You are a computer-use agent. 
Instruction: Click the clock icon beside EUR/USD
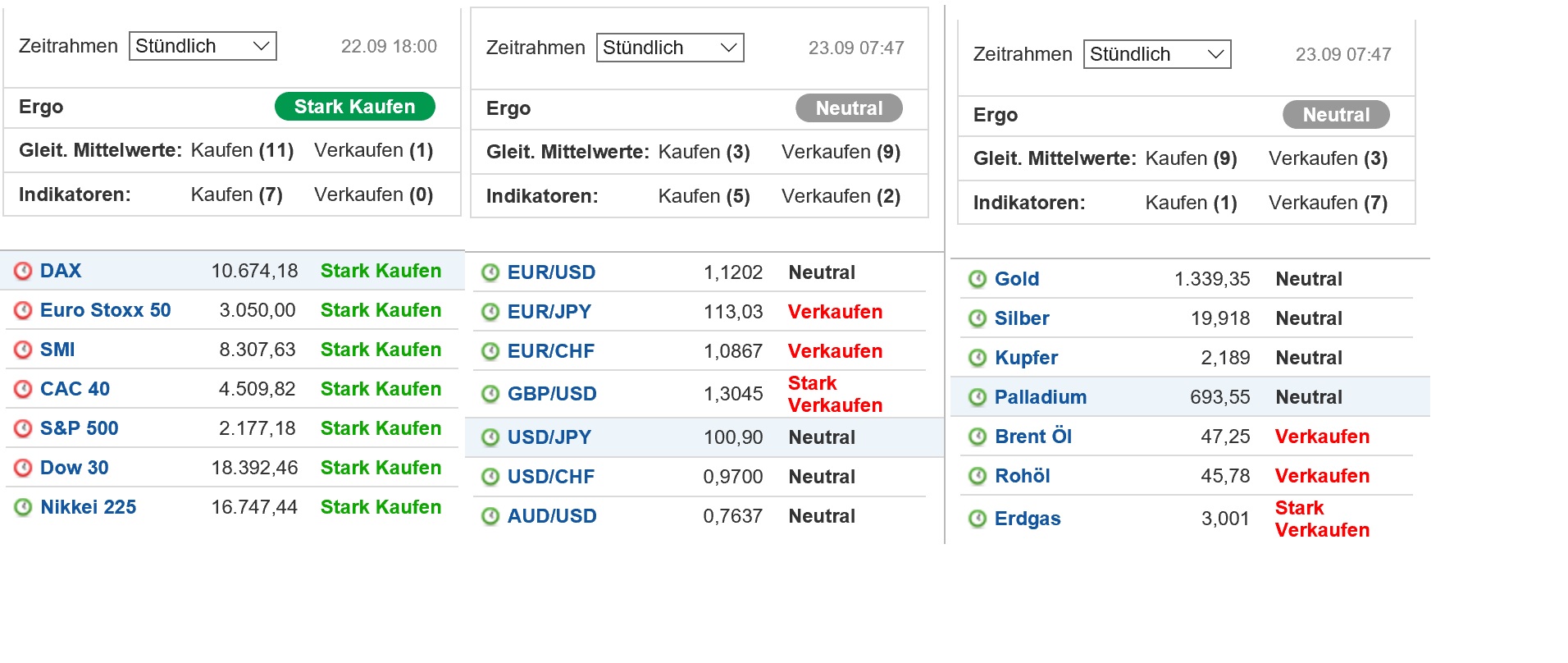coord(491,272)
